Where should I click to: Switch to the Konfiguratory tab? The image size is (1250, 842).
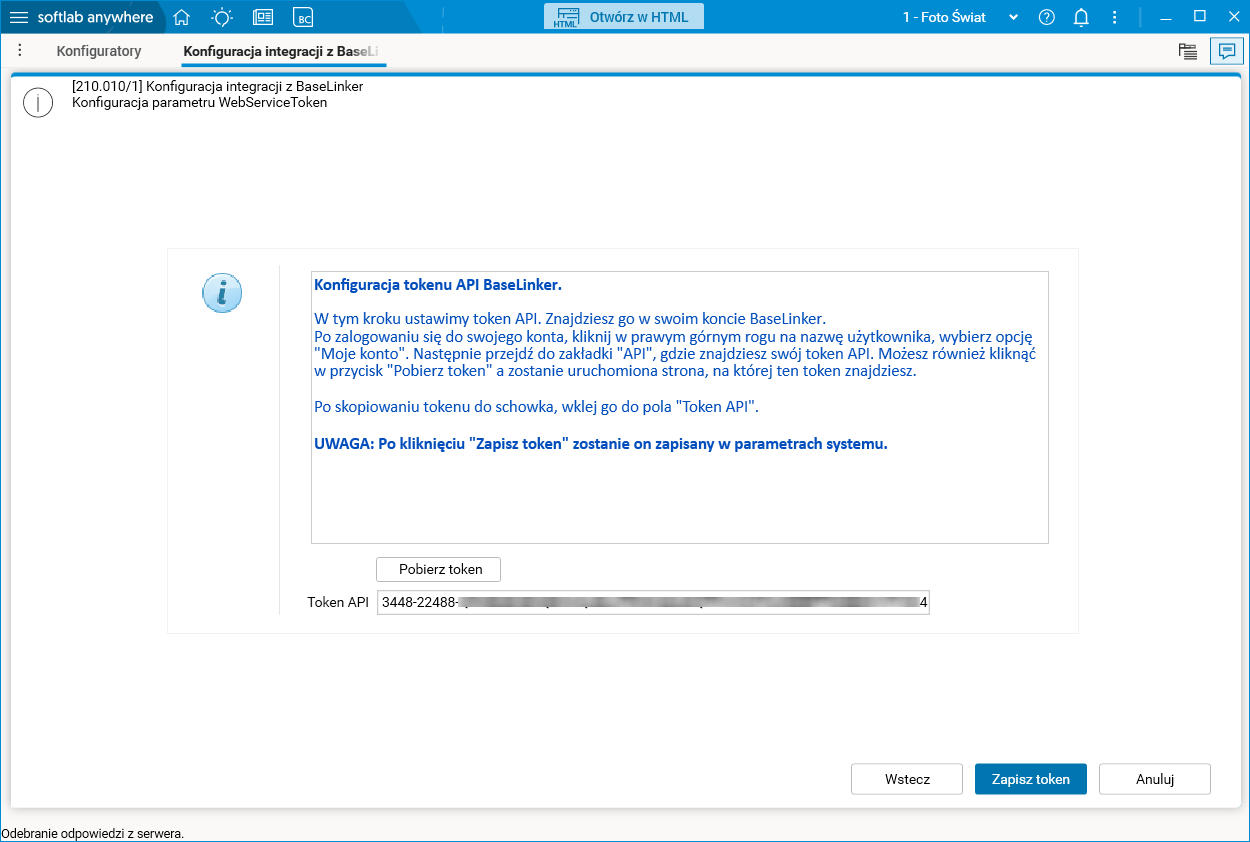pyautogui.click(x=99, y=51)
